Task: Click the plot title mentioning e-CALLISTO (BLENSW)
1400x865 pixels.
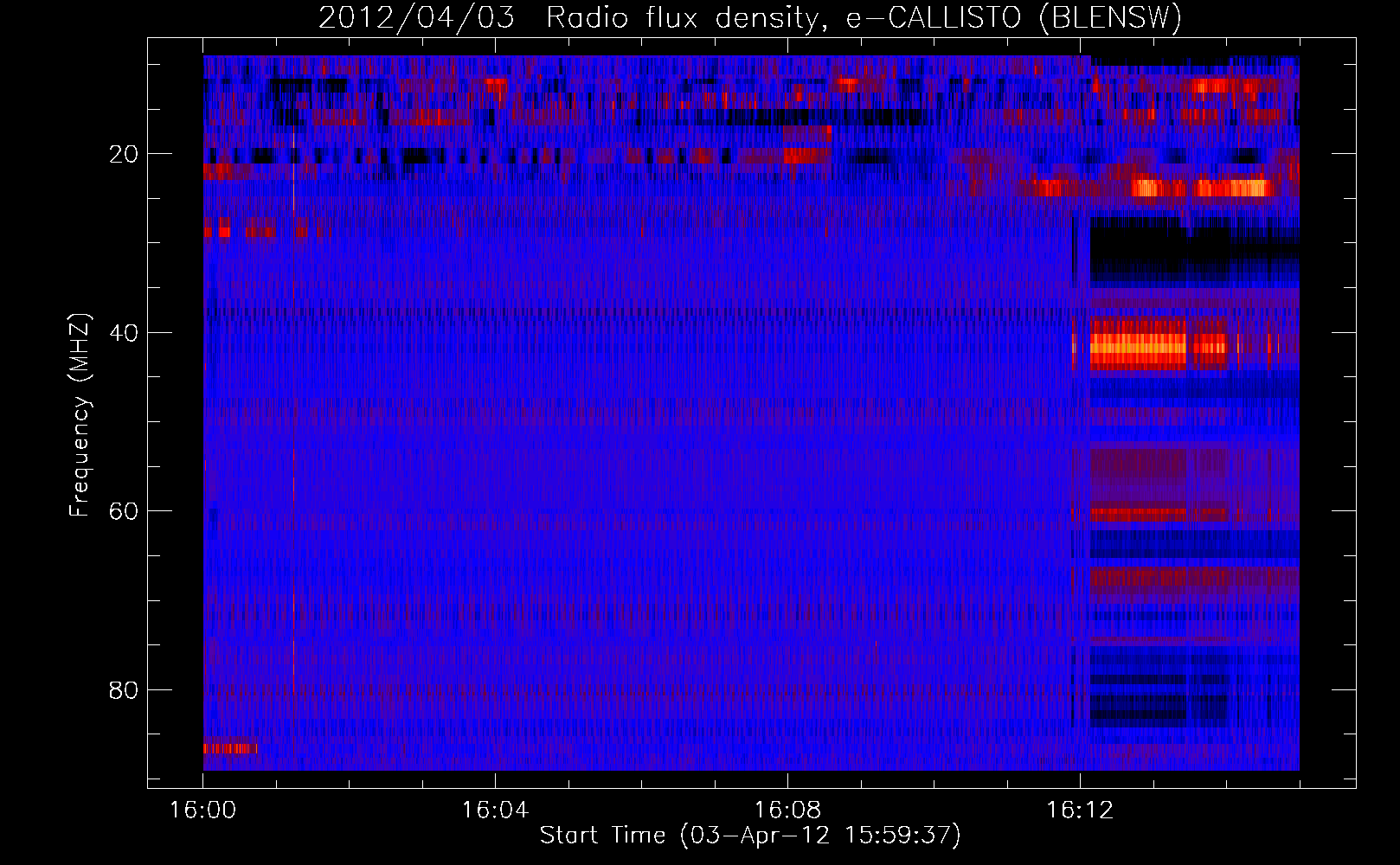Action: 750,17
